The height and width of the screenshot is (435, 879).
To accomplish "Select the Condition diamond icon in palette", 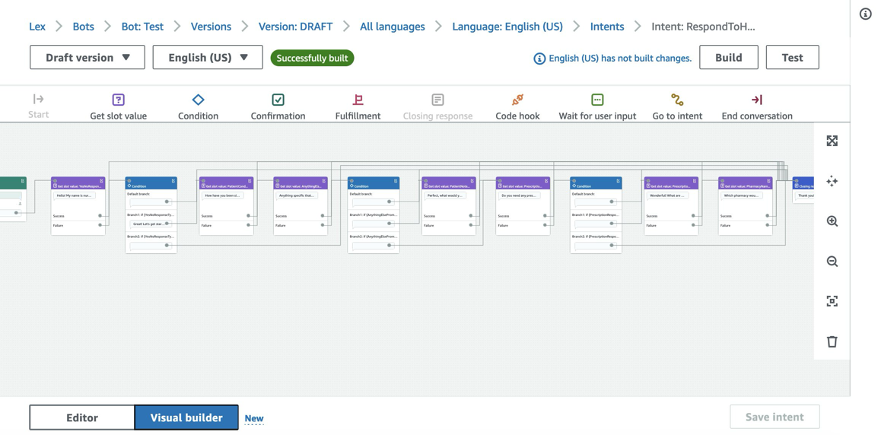I will tap(198, 100).
